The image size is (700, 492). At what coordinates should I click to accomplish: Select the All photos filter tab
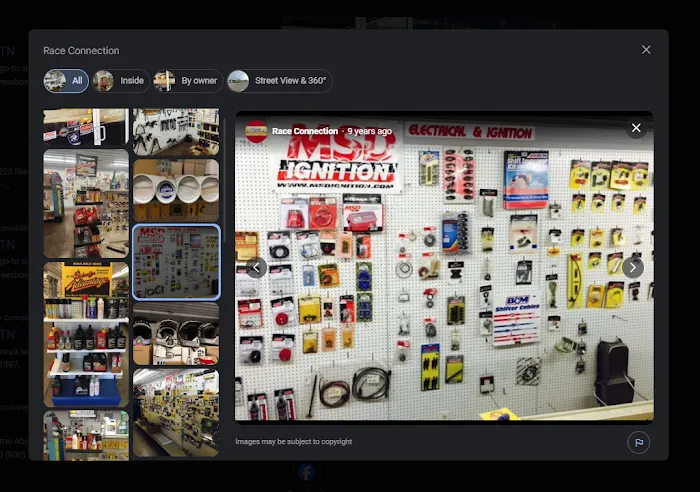[66, 81]
